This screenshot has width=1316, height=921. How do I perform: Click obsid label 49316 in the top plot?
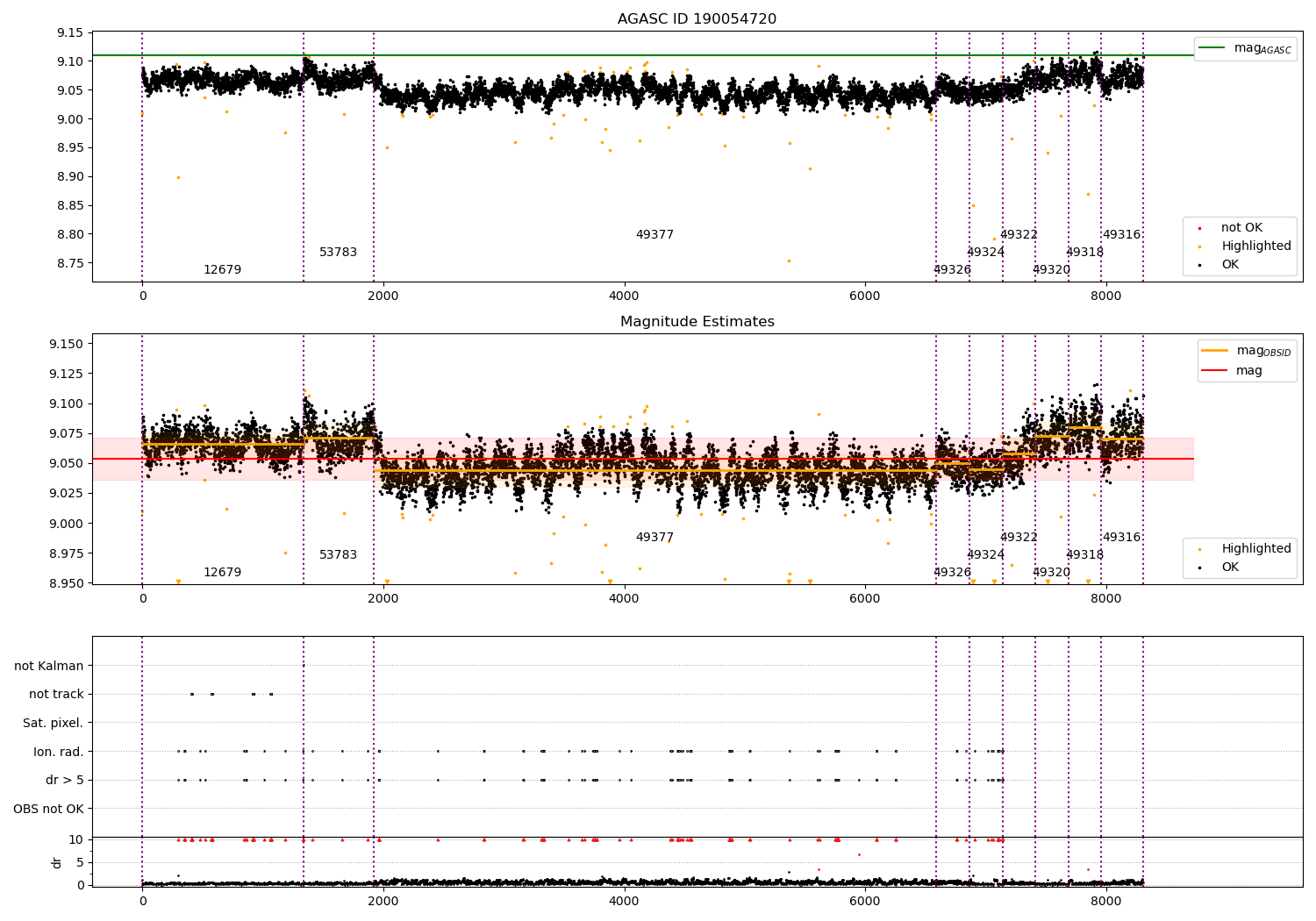(x=1121, y=234)
